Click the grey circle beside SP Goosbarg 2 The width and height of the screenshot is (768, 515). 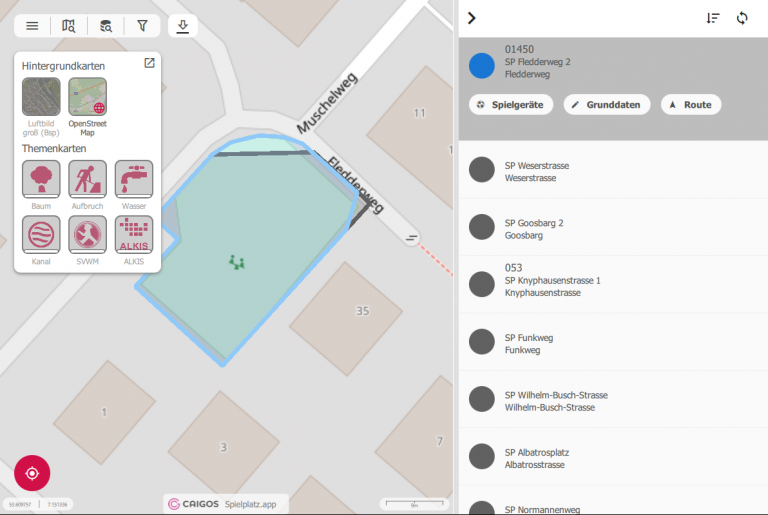coord(482,227)
